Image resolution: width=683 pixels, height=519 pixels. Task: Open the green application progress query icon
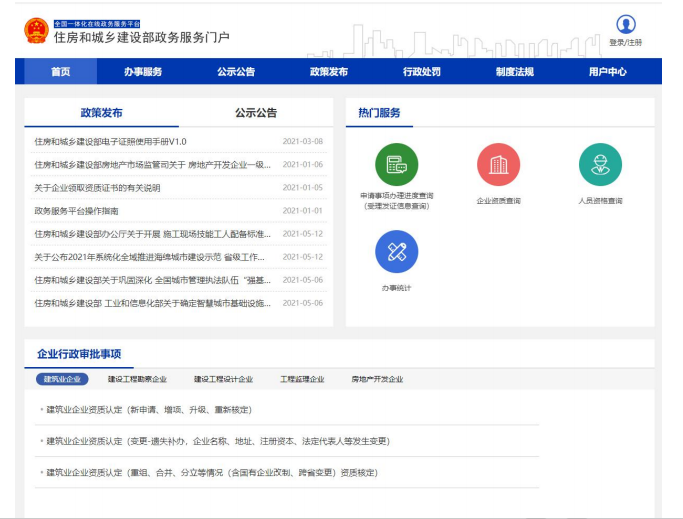click(396, 164)
